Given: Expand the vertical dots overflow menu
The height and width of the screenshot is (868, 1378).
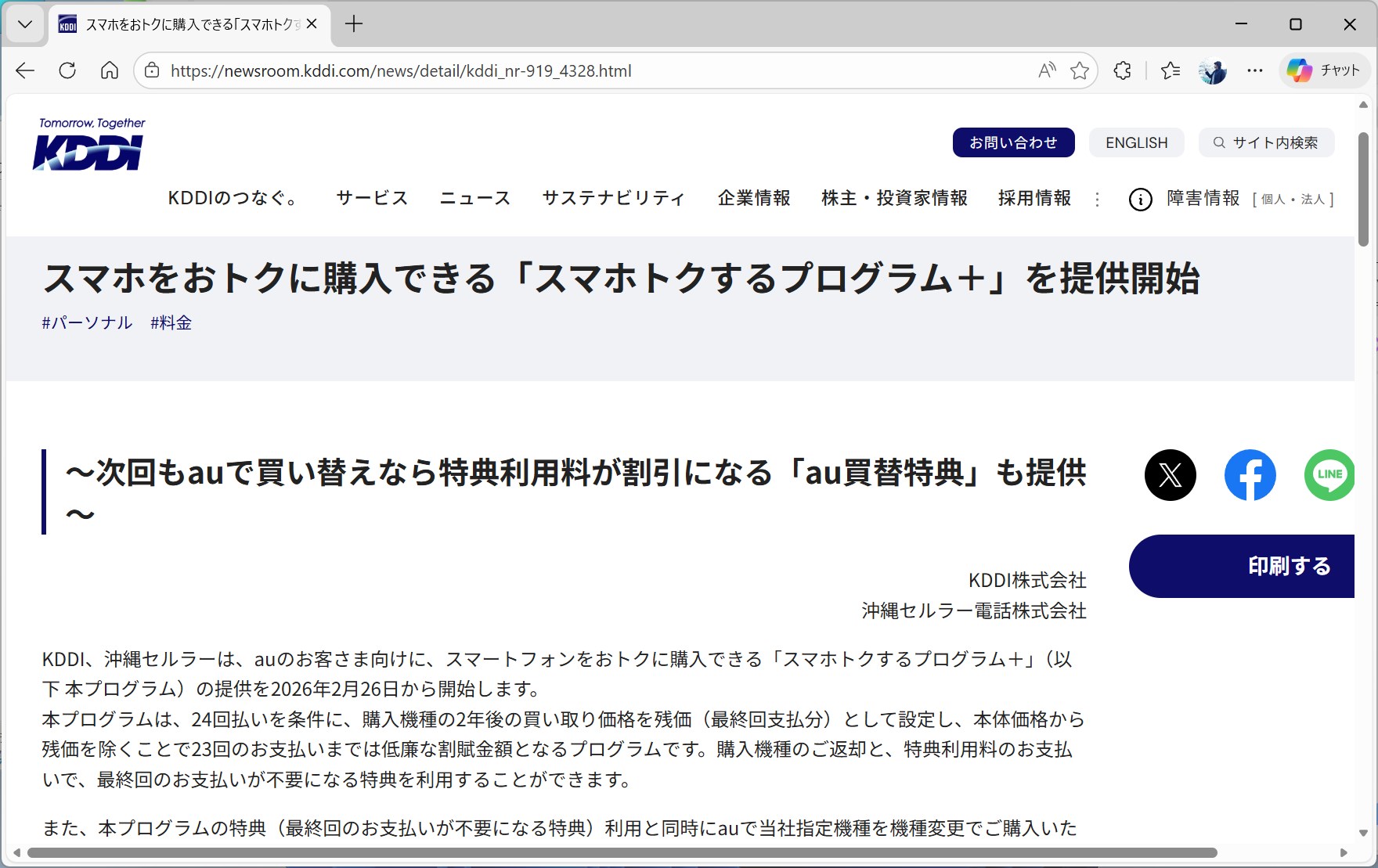Looking at the screenshot, I should [x=1098, y=200].
